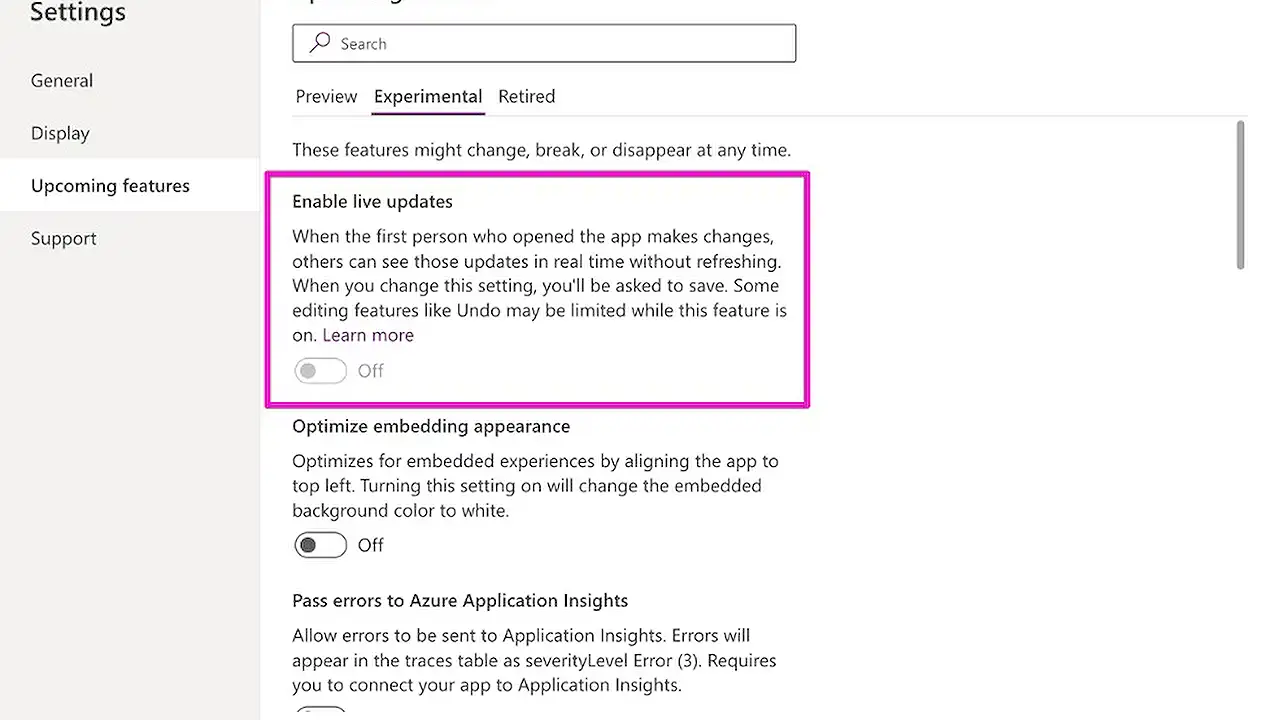Click the vertical scrollbar thumb
1280x720 pixels.
(x=1240, y=195)
